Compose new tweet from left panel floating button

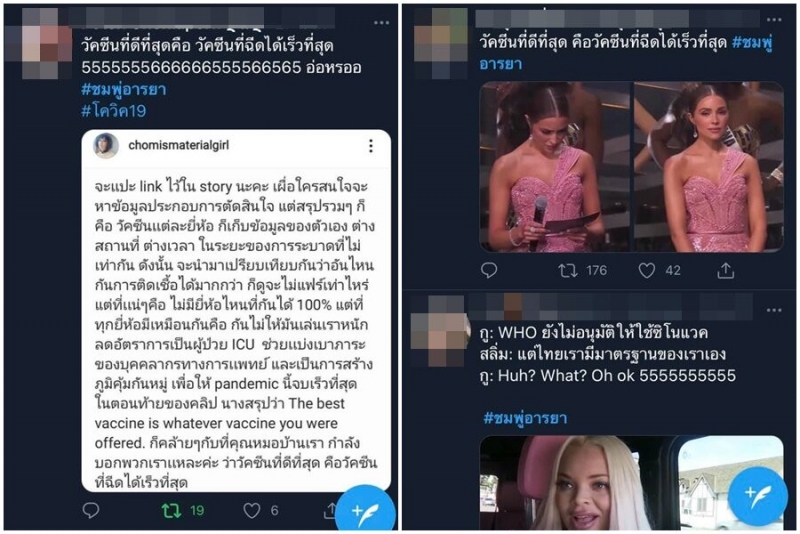pos(365,509)
